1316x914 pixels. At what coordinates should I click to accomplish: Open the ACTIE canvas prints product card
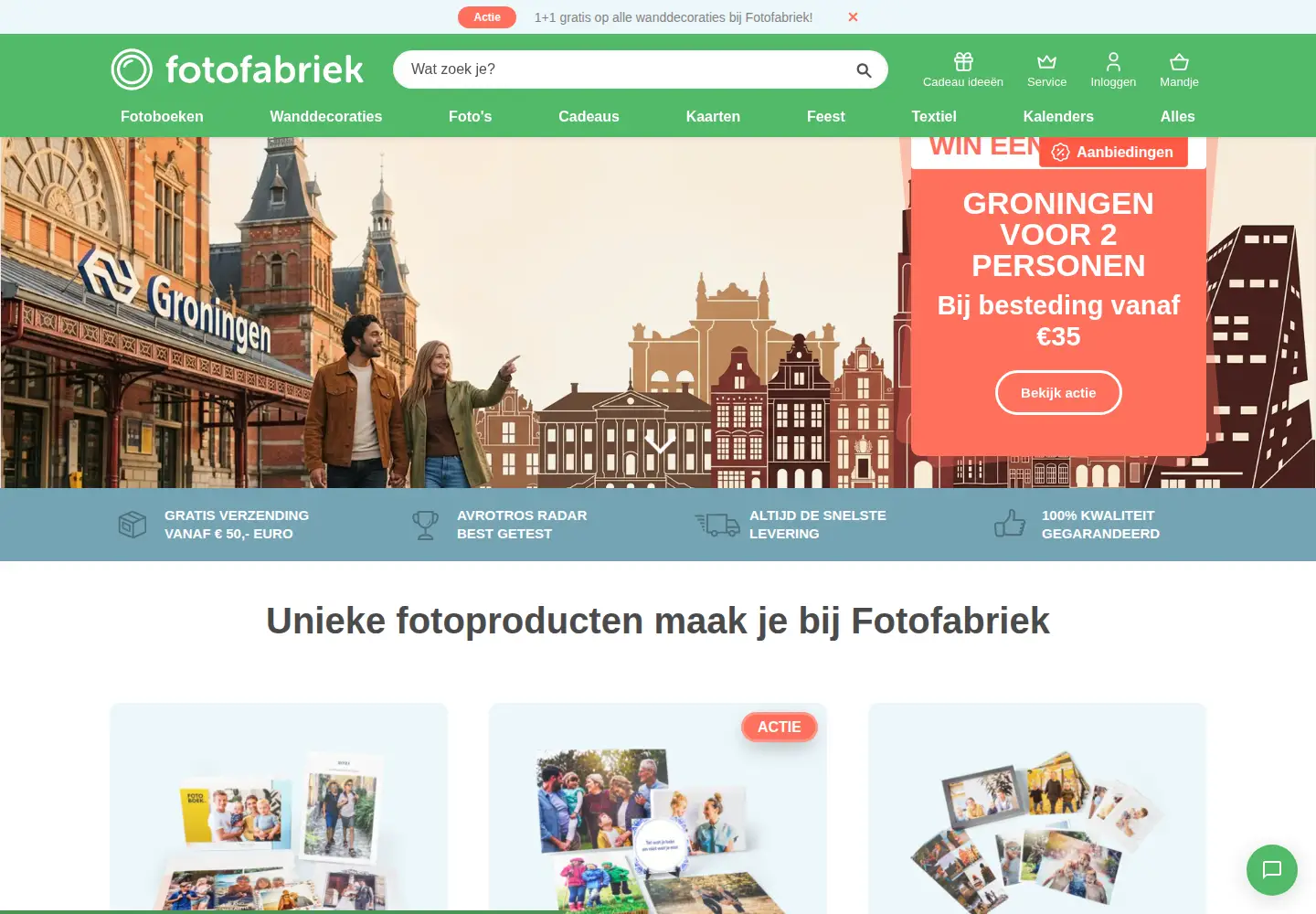point(658,808)
